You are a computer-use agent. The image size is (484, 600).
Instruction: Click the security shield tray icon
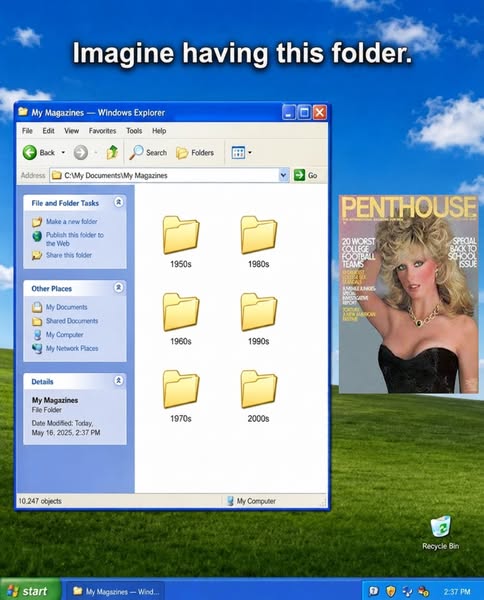[390, 591]
